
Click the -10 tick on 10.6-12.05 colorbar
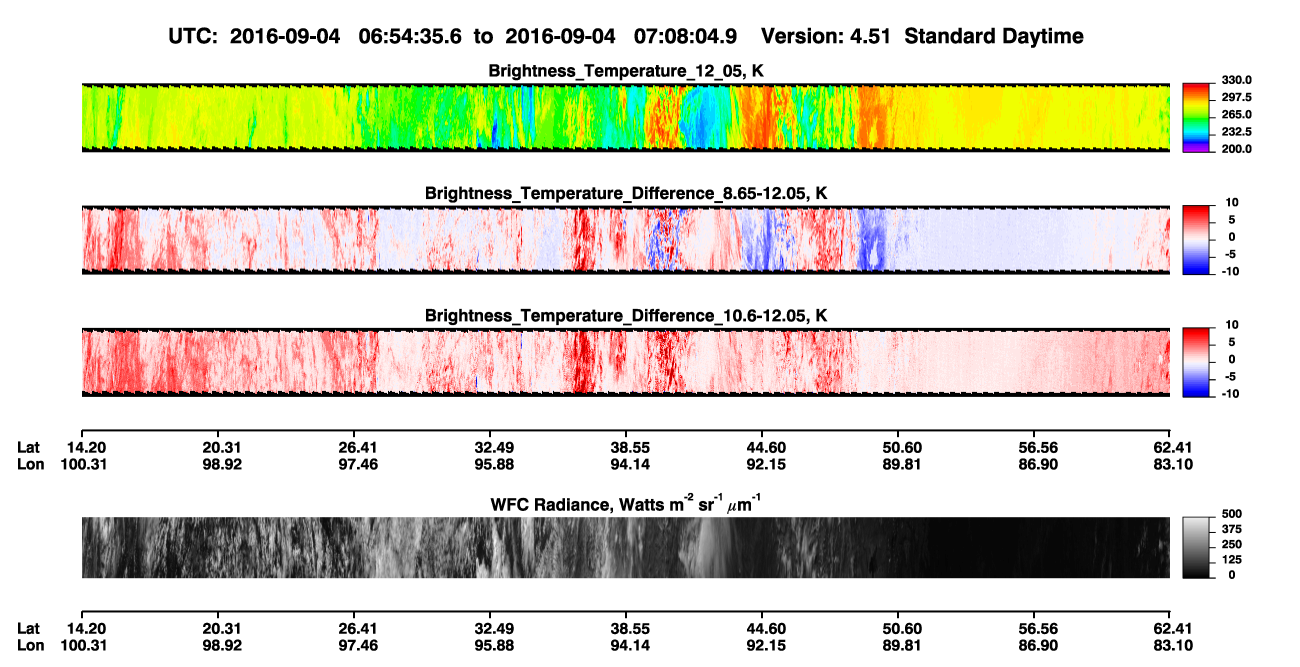pos(1229,393)
